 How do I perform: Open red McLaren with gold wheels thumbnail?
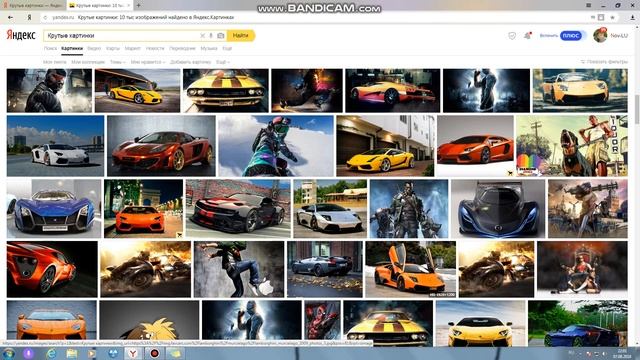coord(161,146)
